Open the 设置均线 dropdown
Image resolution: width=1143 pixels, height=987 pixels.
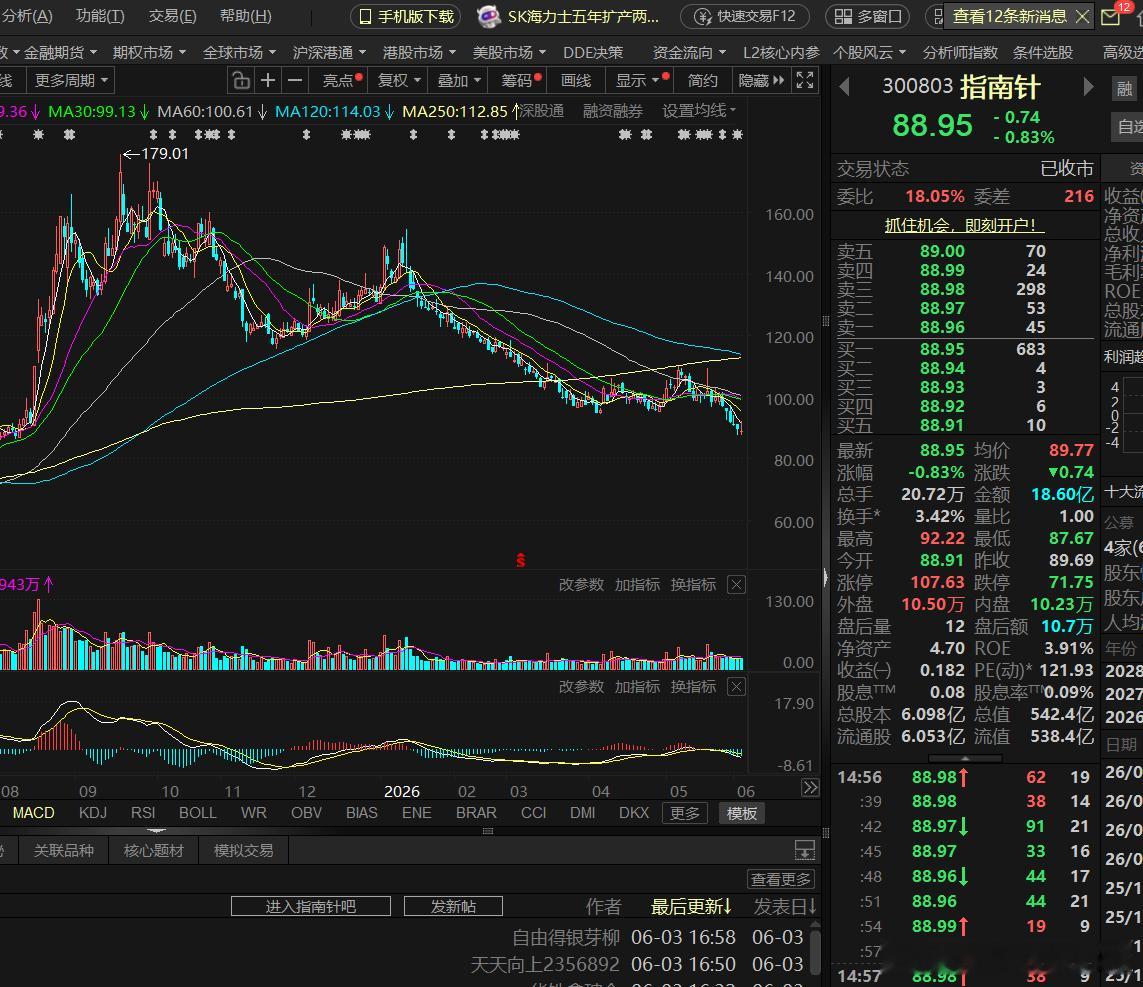point(699,111)
